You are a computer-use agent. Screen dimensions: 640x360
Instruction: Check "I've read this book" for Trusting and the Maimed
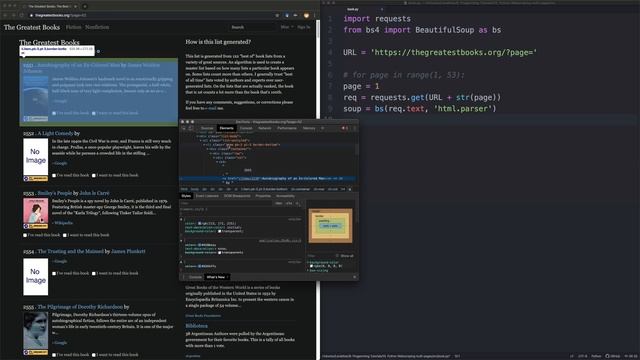click(x=54, y=273)
